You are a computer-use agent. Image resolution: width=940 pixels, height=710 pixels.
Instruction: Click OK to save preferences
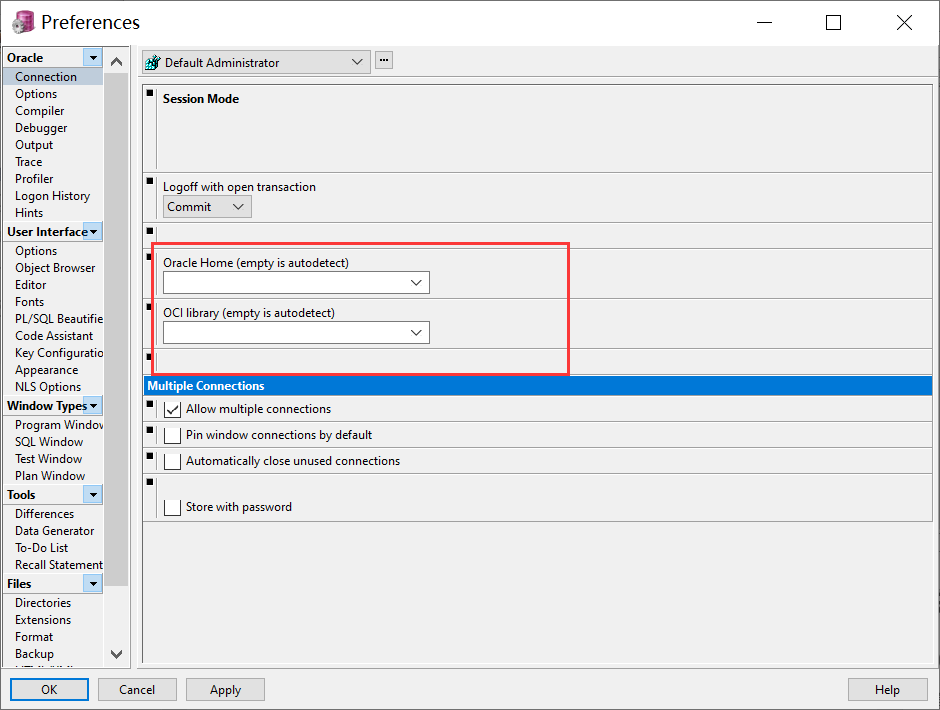(x=49, y=690)
